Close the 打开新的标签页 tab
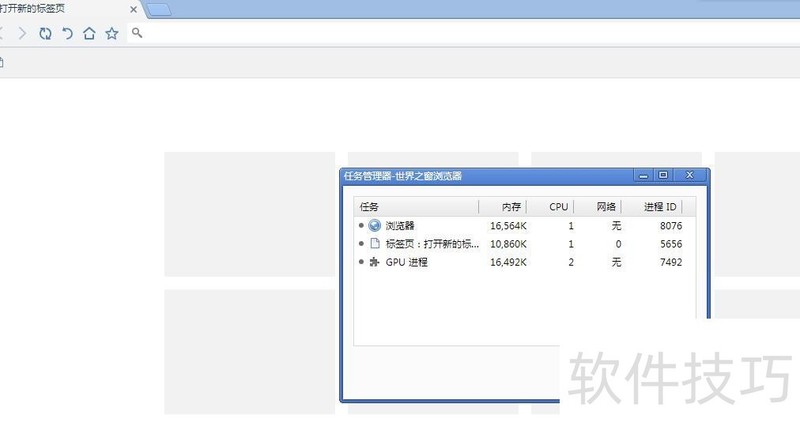 134,10
